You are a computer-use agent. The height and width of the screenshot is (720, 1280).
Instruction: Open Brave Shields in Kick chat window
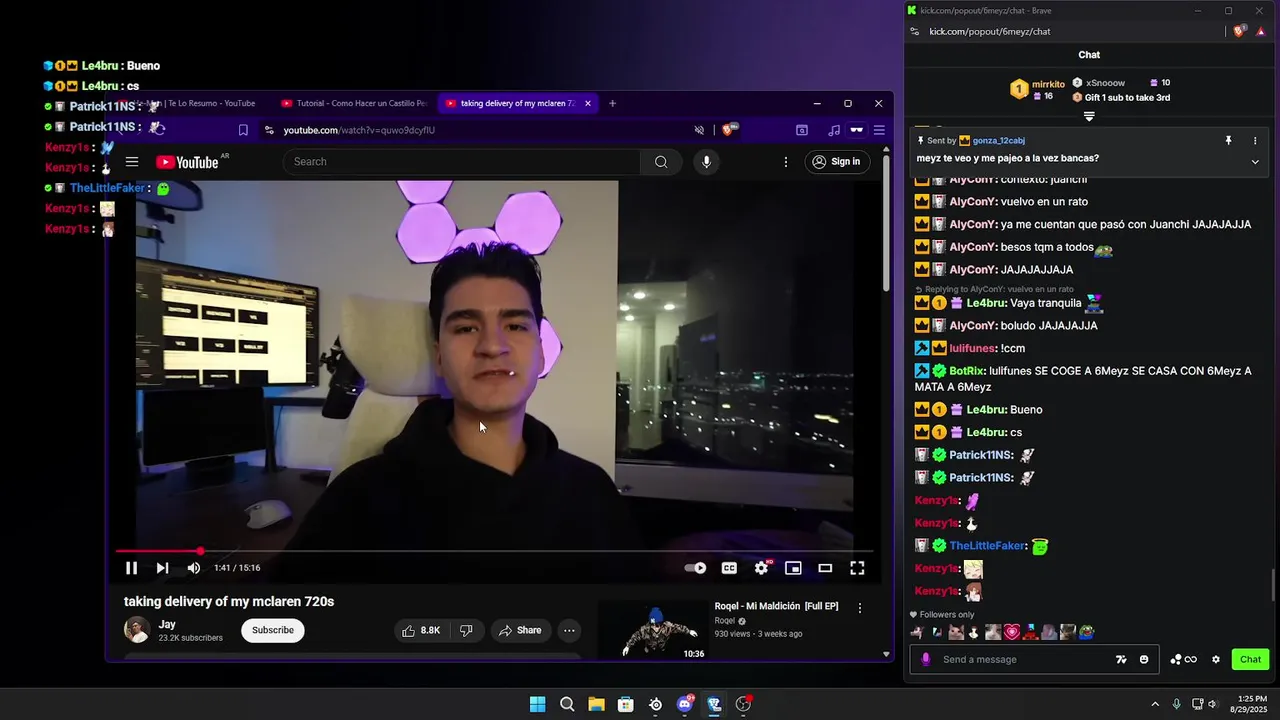1240,31
